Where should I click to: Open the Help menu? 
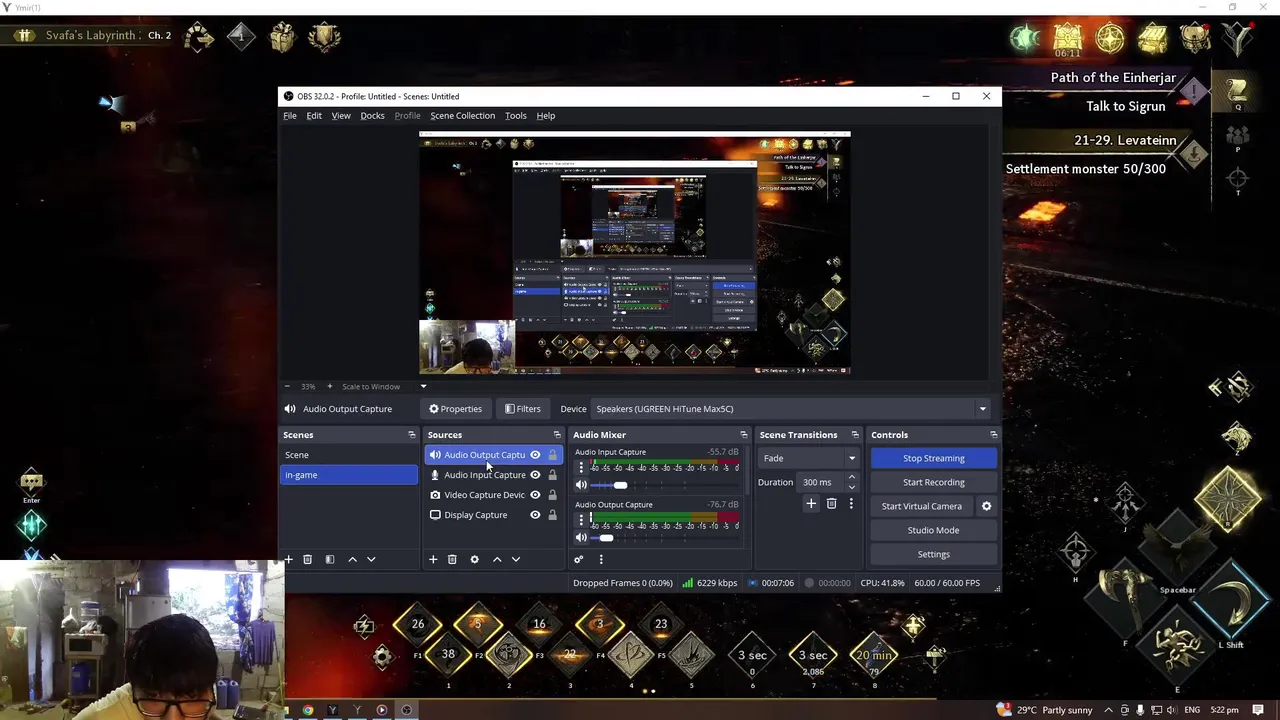coord(545,115)
